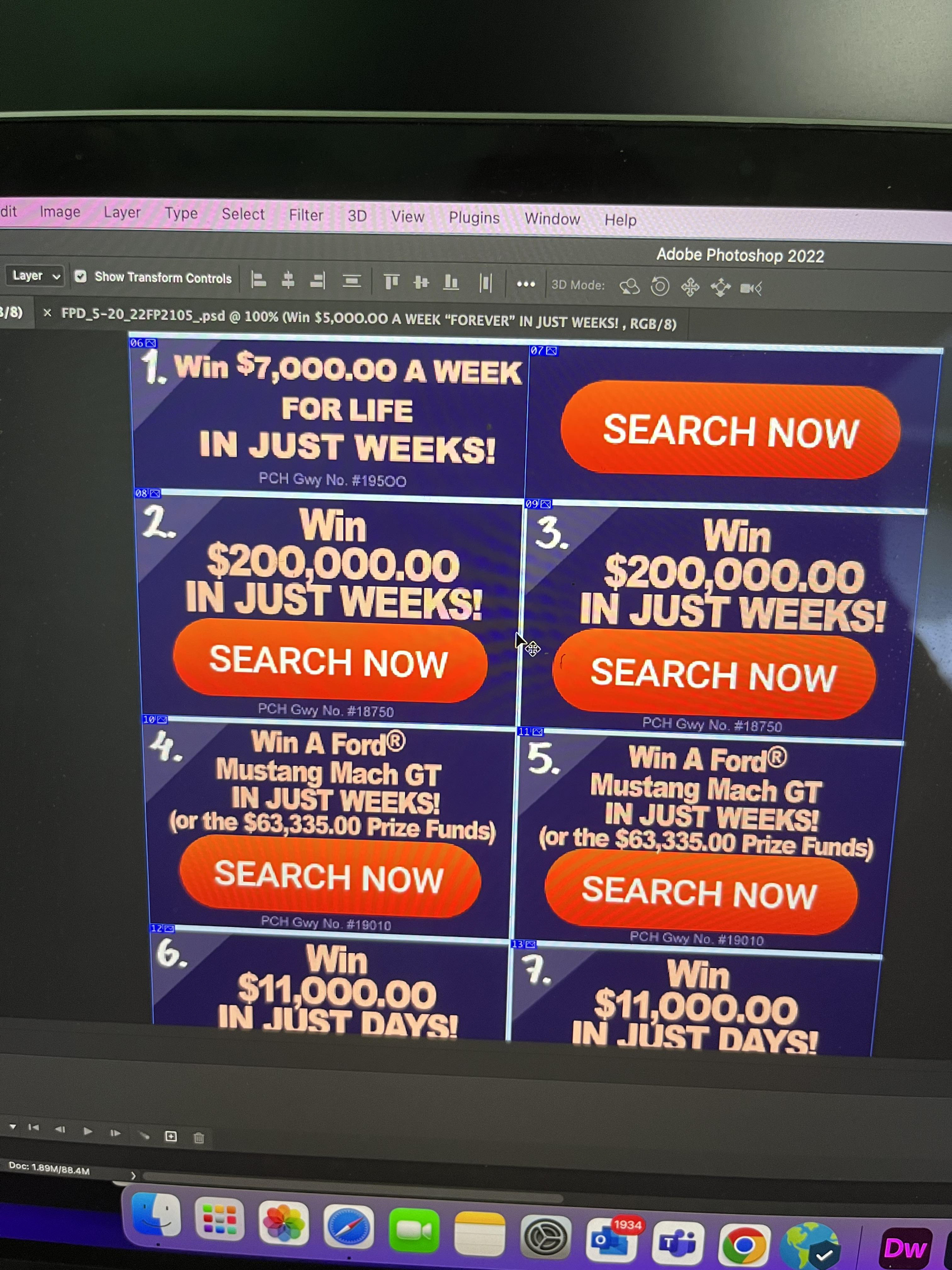
Task: Click SEARCH NOW button under item 3
Action: [x=714, y=675]
